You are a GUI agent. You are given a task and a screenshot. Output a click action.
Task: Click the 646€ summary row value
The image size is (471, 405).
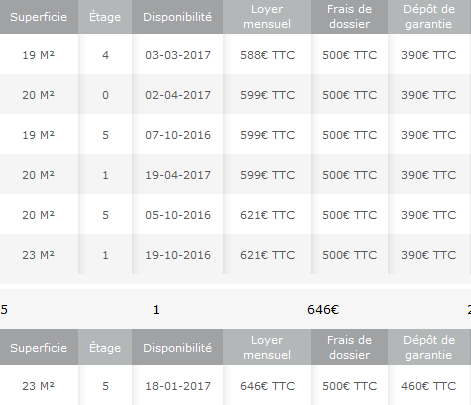pos(323,310)
